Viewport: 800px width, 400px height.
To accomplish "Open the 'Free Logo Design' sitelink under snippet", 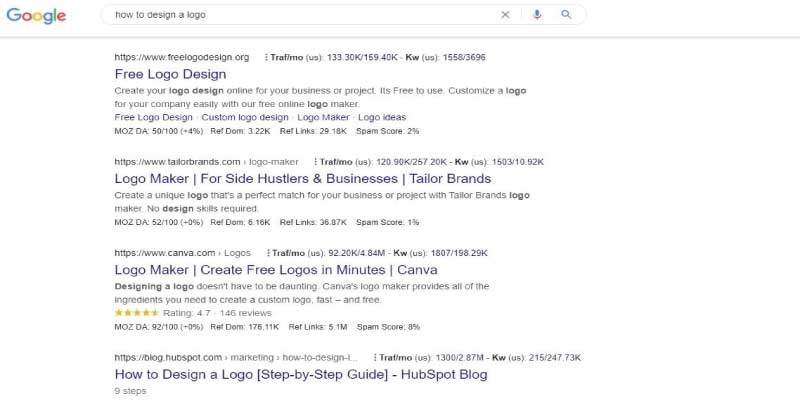I will coord(154,117).
